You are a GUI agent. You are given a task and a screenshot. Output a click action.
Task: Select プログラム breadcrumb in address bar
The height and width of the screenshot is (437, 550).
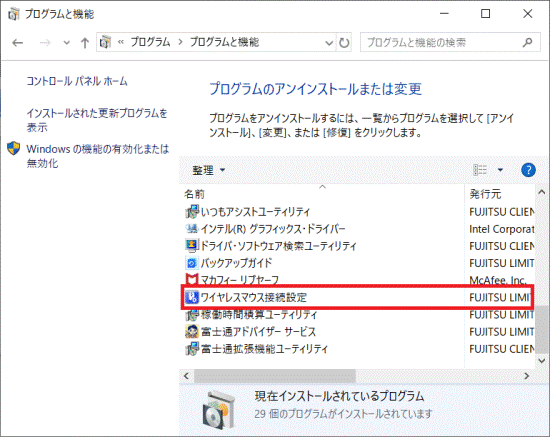pos(150,42)
